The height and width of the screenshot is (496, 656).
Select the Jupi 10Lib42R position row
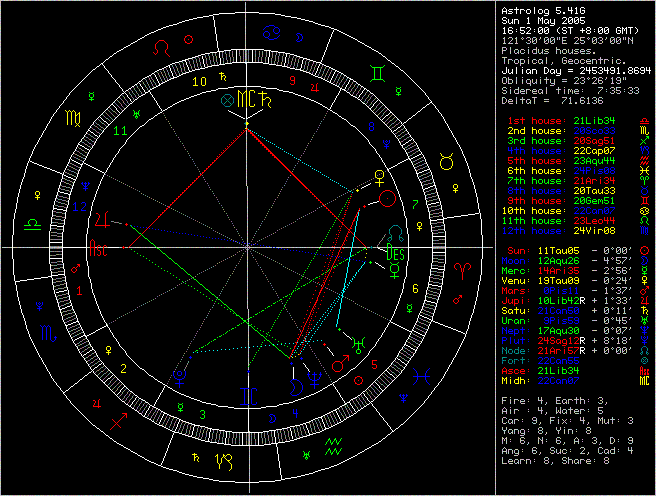pos(571,300)
